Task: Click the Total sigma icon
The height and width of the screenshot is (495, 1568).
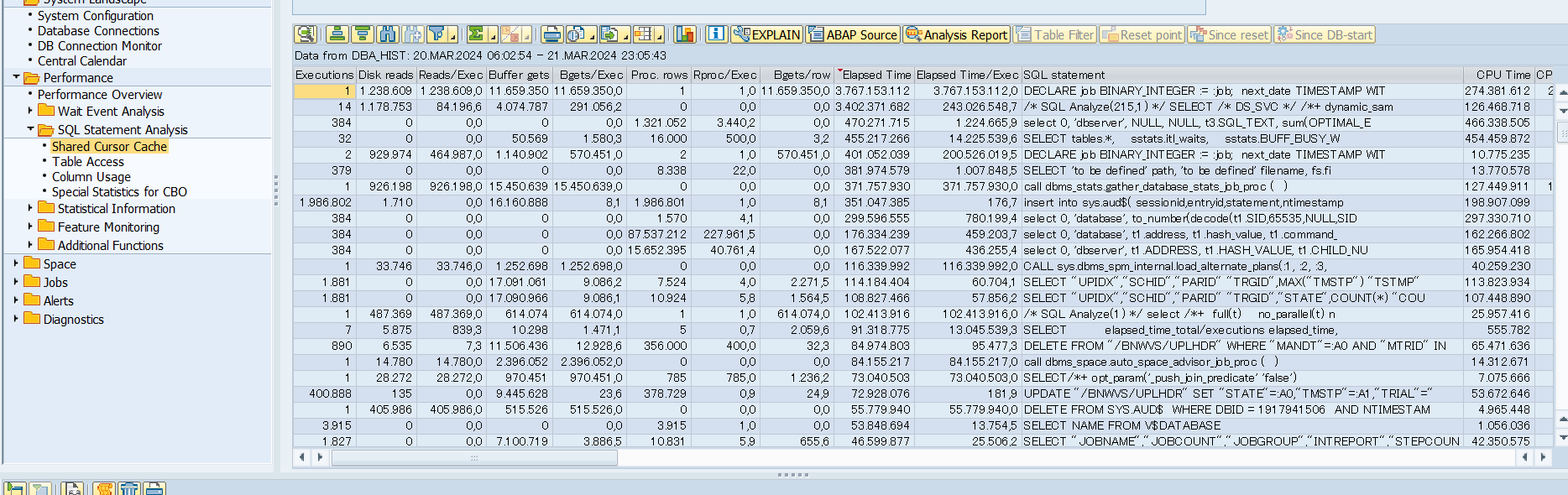Action: pos(476,34)
